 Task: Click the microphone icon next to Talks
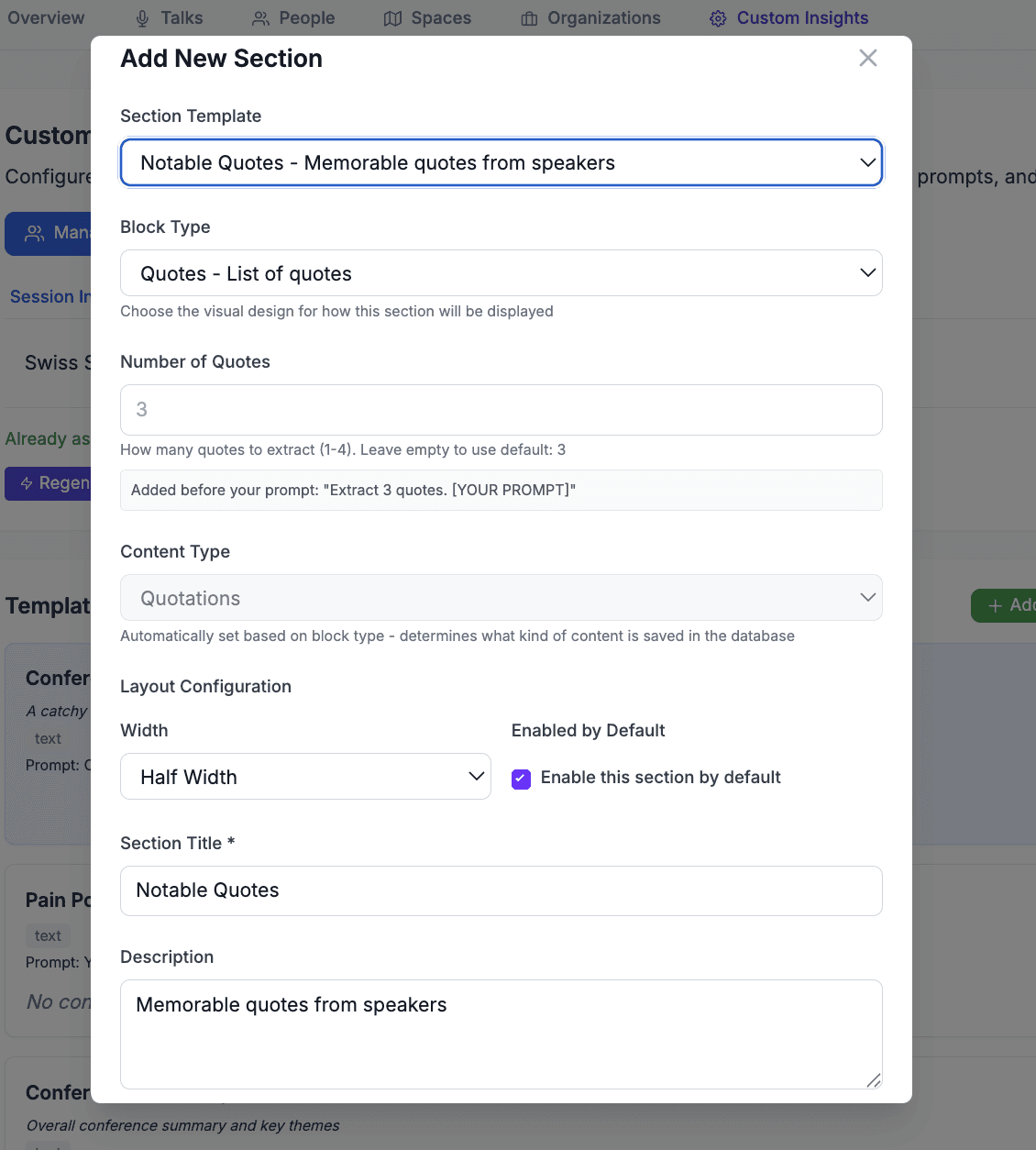142,19
